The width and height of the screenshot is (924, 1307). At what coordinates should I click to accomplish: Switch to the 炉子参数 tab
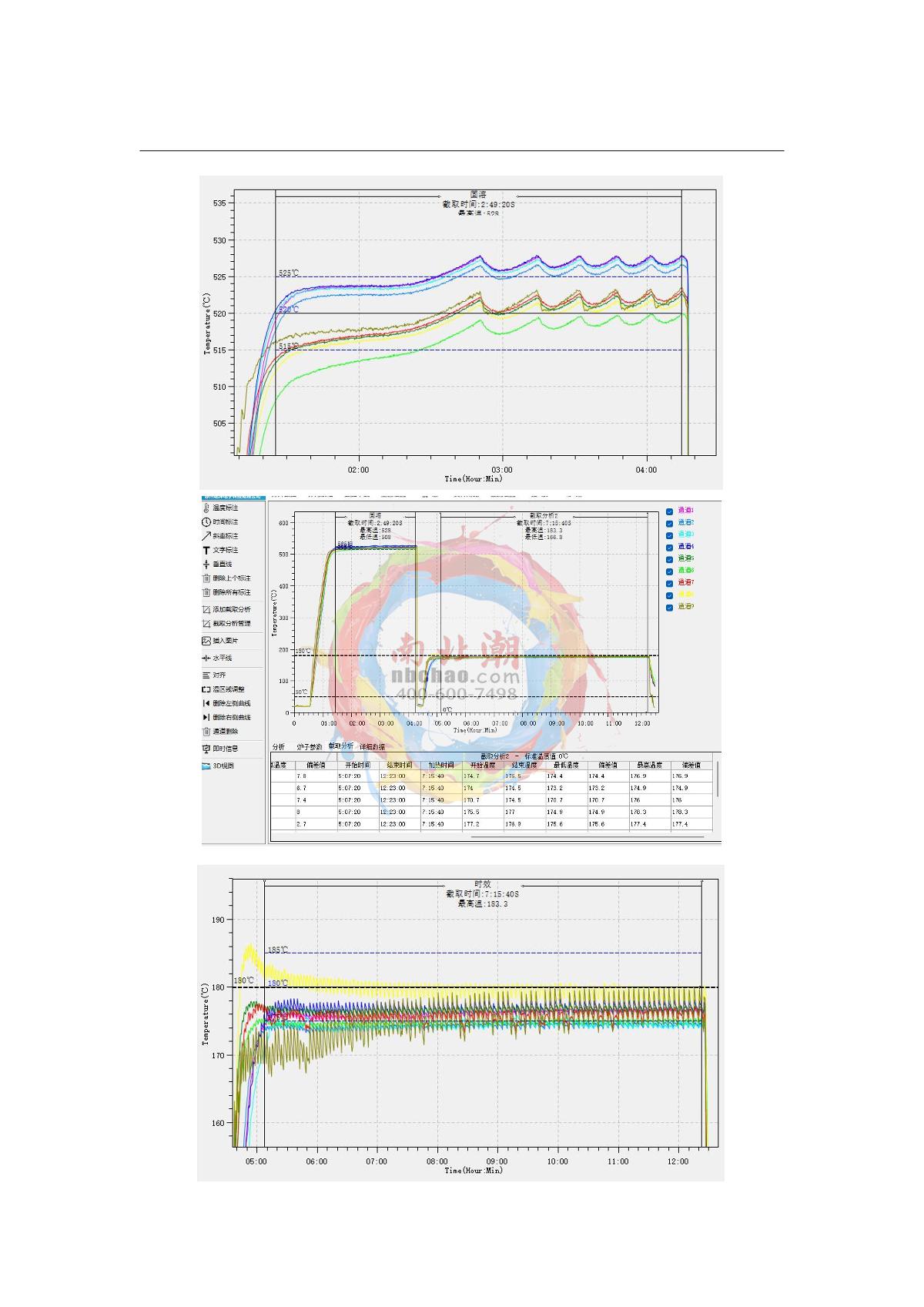(310, 747)
